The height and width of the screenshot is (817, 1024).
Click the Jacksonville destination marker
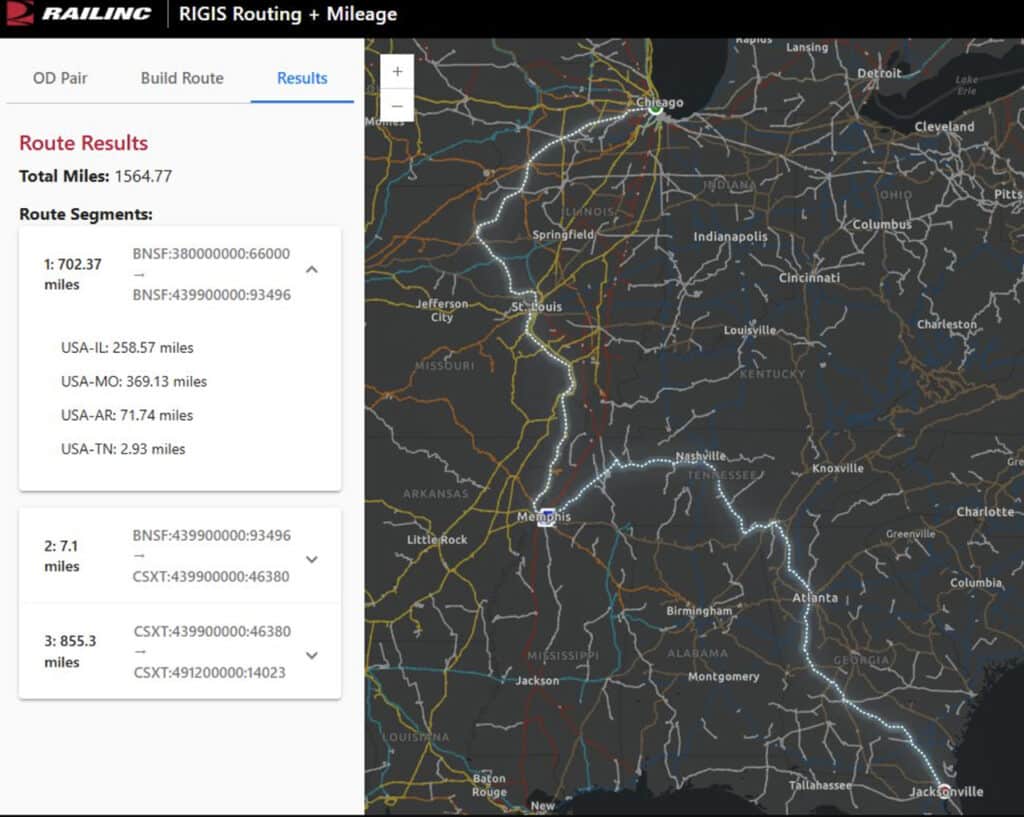[x=942, y=788]
